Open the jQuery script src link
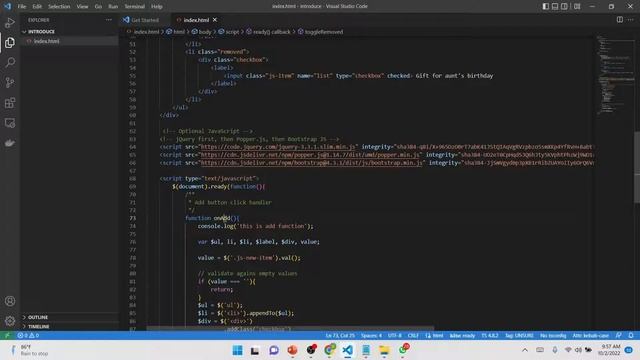 [x=278, y=147]
